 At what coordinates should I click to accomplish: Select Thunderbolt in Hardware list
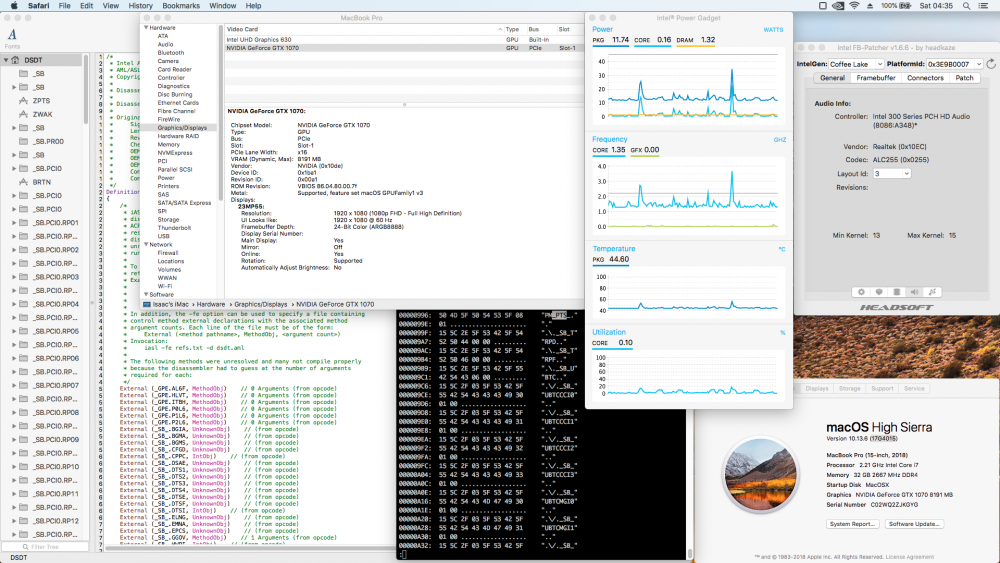point(174,228)
